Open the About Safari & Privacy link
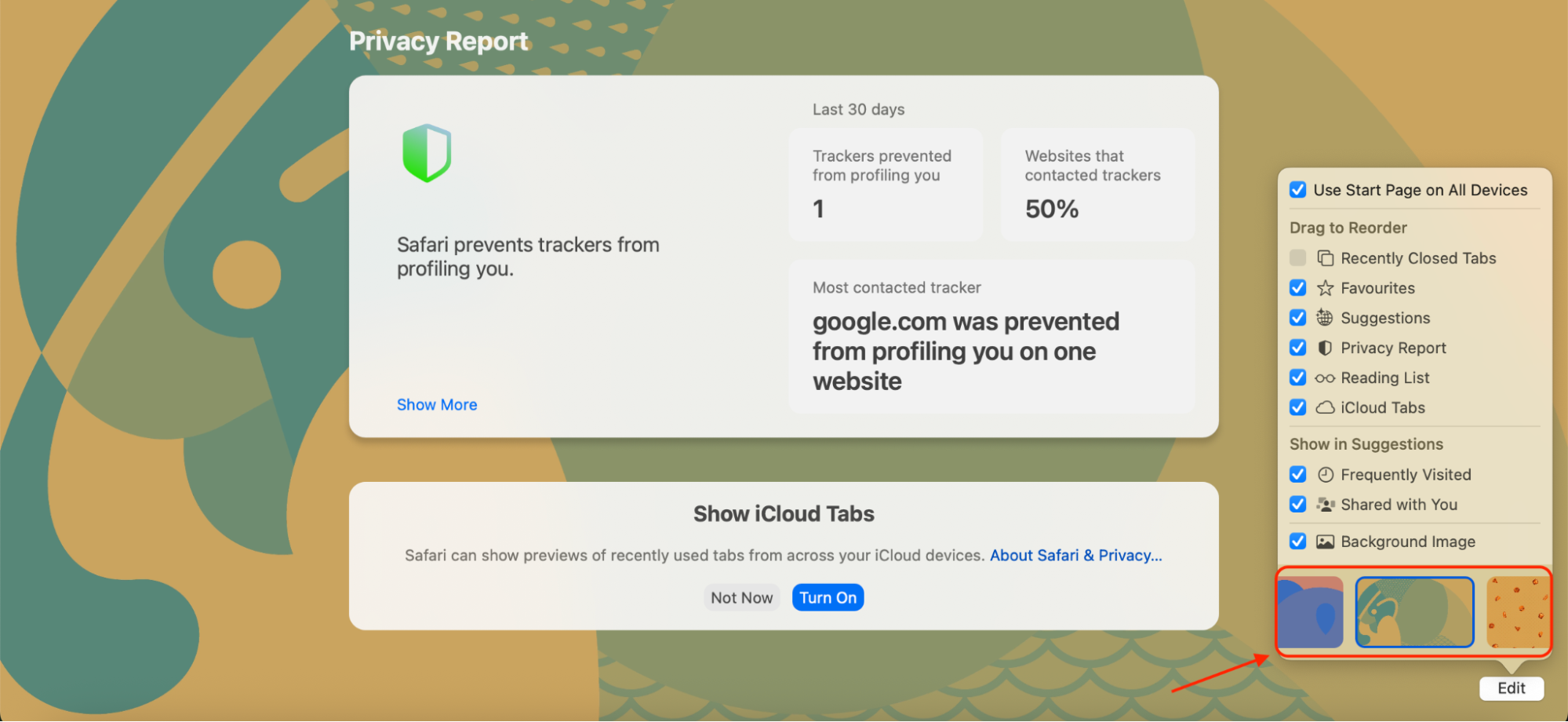This screenshot has width=1568, height=722. pyautogui.click(x=1075, y=556)
